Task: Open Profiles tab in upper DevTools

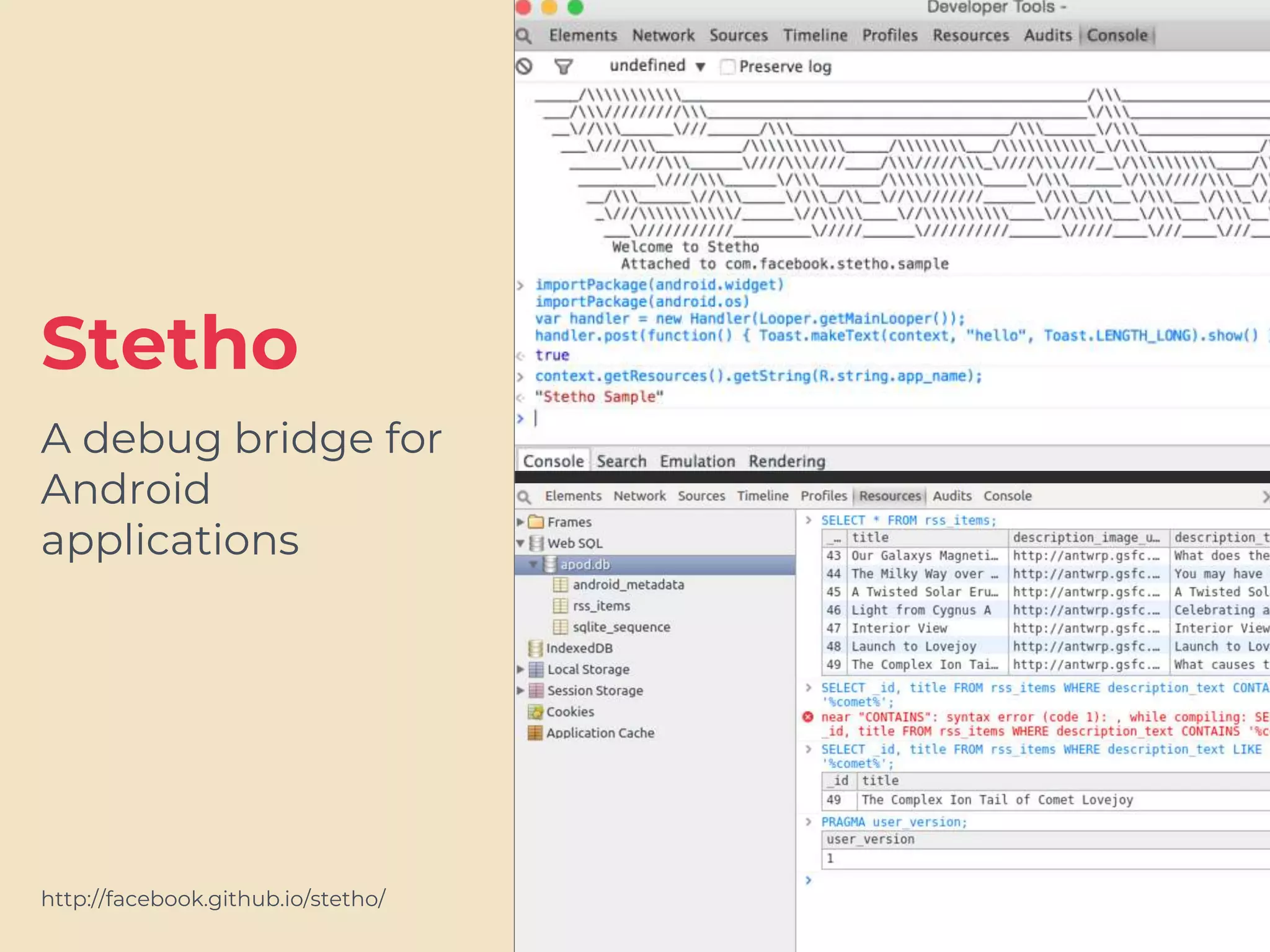Action: 890,35
